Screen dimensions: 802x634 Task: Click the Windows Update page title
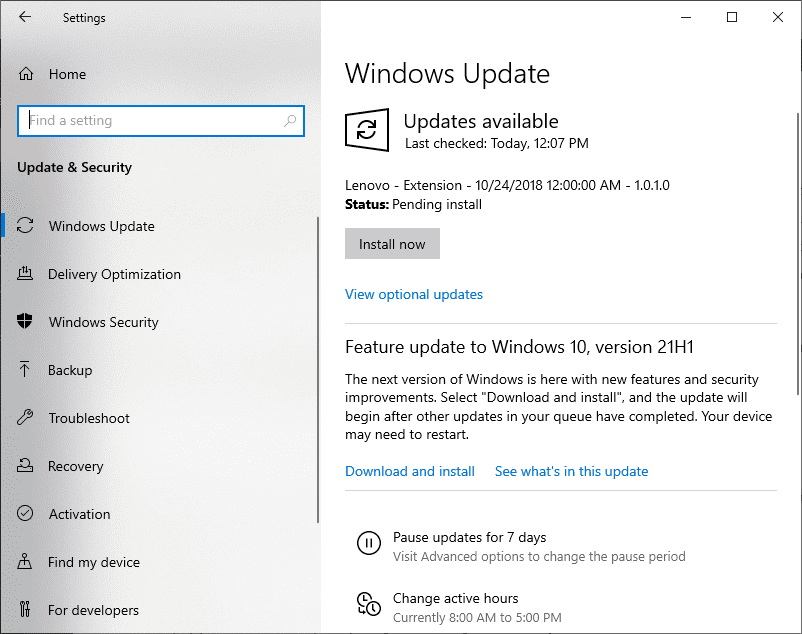tap(448, 74)
